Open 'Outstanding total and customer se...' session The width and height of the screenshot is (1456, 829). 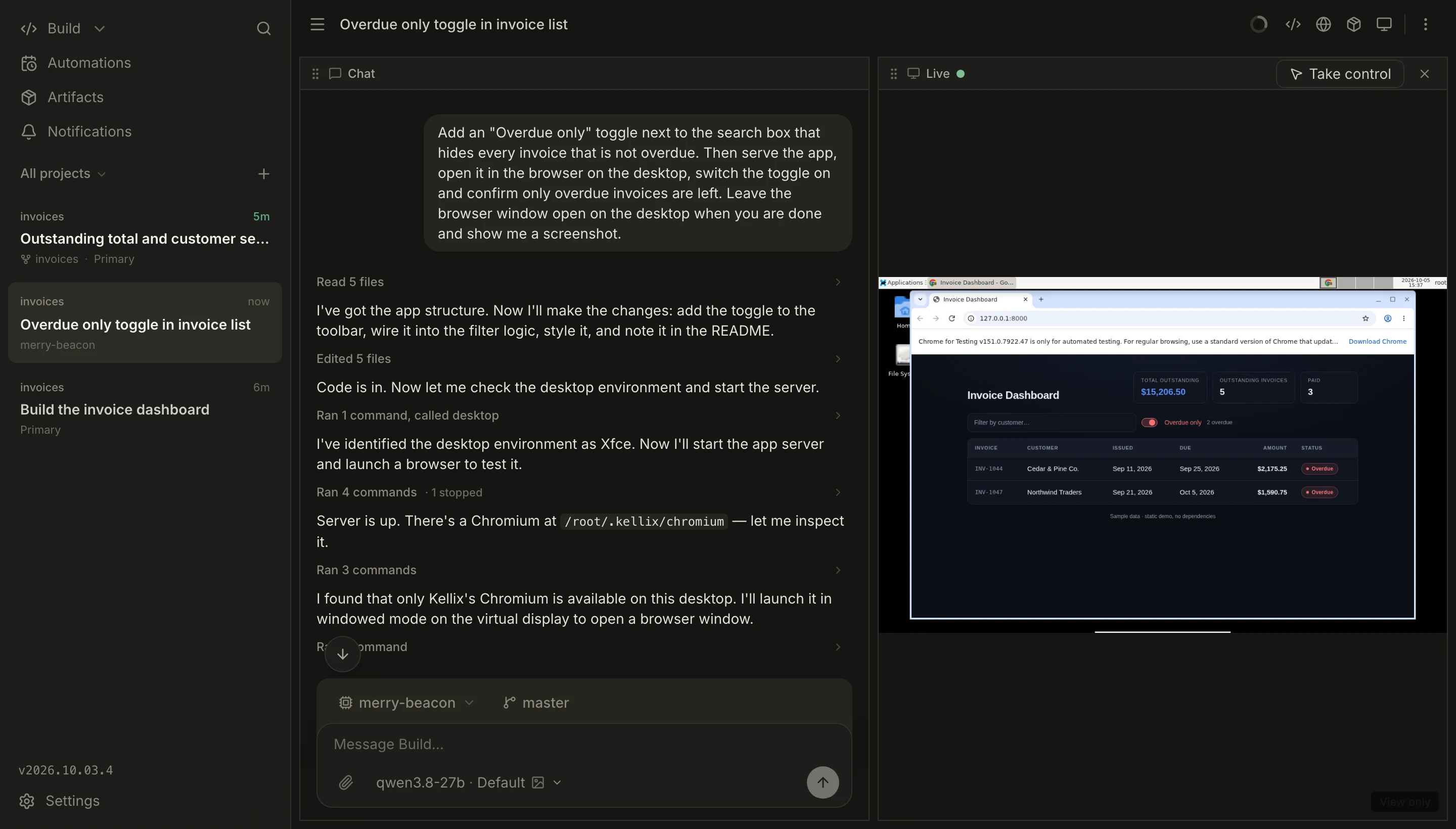pyautogui.click(x=145, y=238)
